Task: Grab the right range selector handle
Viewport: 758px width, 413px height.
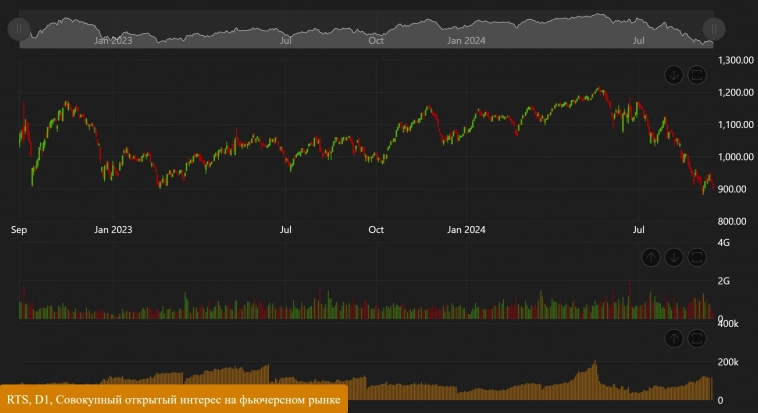Action: point(712,29)
